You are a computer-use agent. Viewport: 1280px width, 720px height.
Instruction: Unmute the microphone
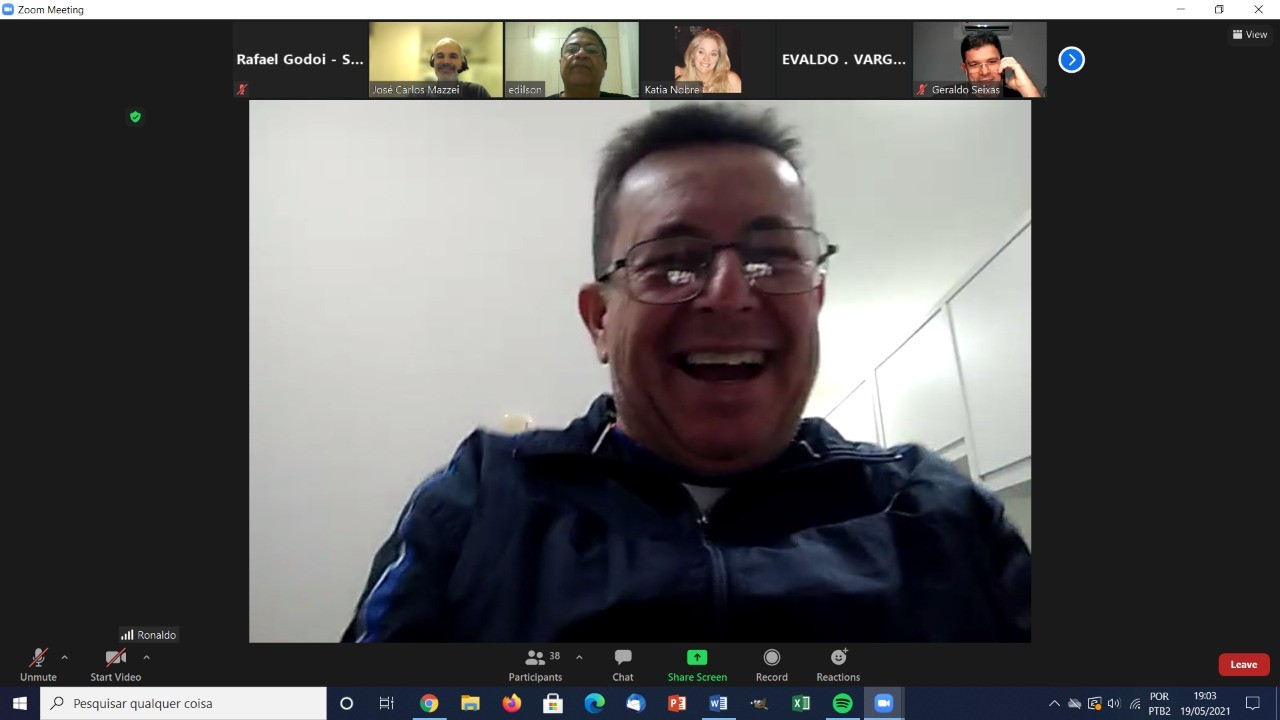pyautogui.click(x=38, y=658)
